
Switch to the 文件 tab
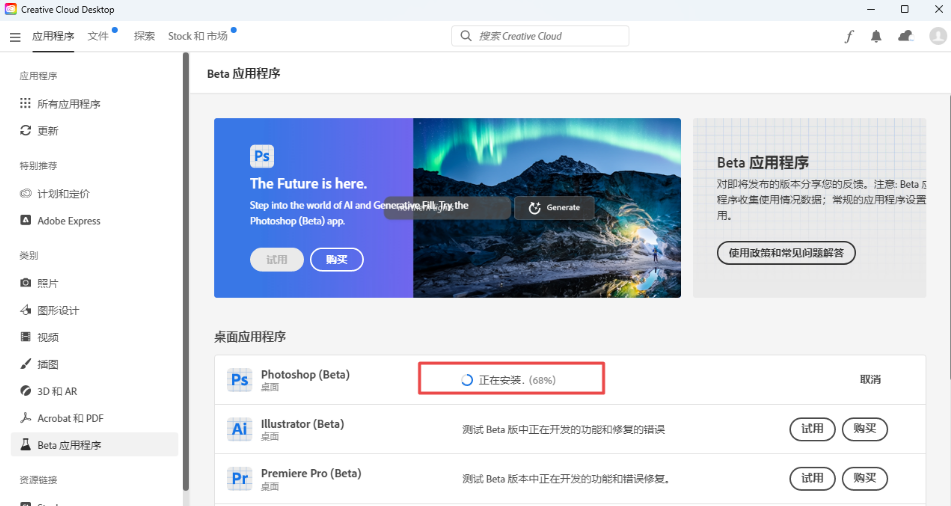click(98, 36)
